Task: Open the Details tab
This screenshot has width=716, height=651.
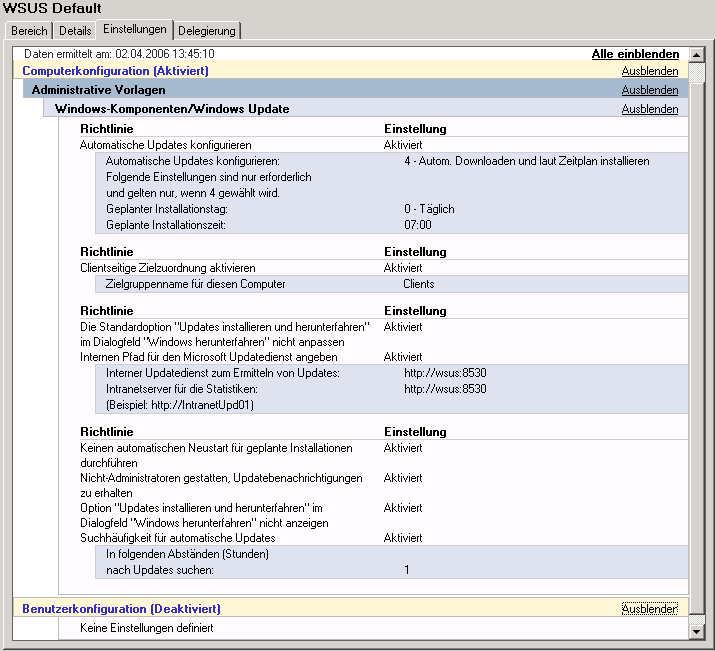Action: point(75,31)
